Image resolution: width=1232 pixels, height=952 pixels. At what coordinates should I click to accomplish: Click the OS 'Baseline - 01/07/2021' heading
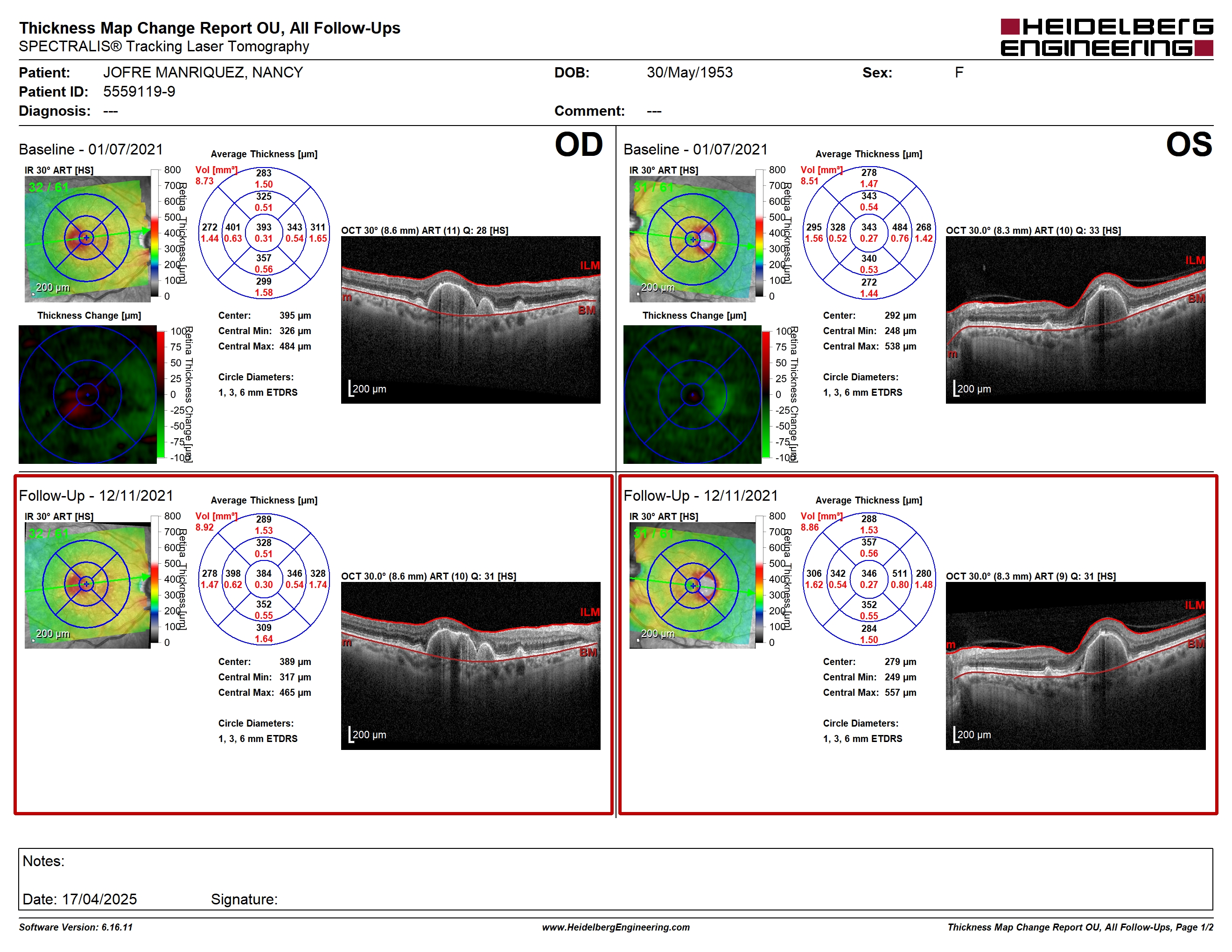coord(695,149)
